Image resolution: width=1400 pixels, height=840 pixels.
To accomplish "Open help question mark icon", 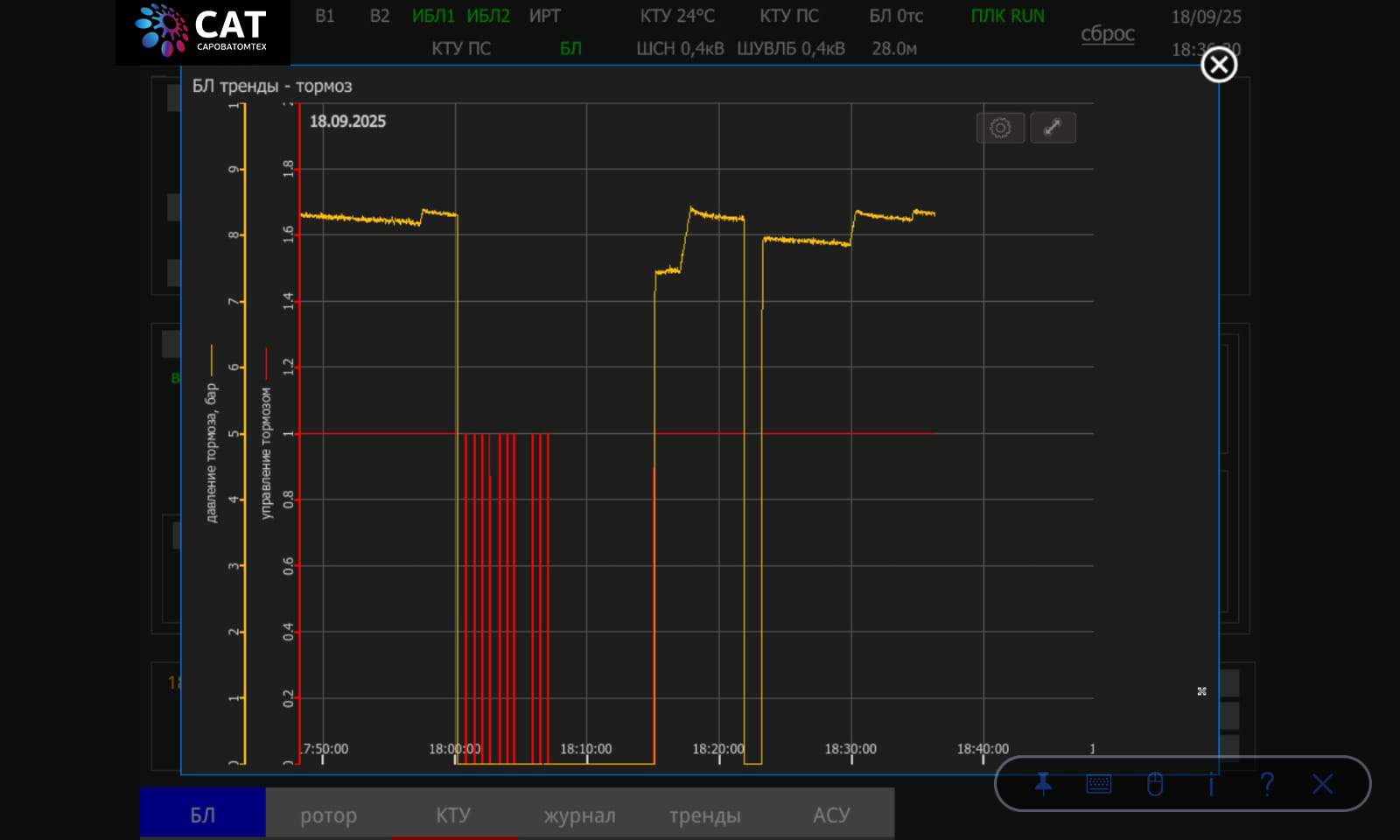I will click(x=1267, y=783).
